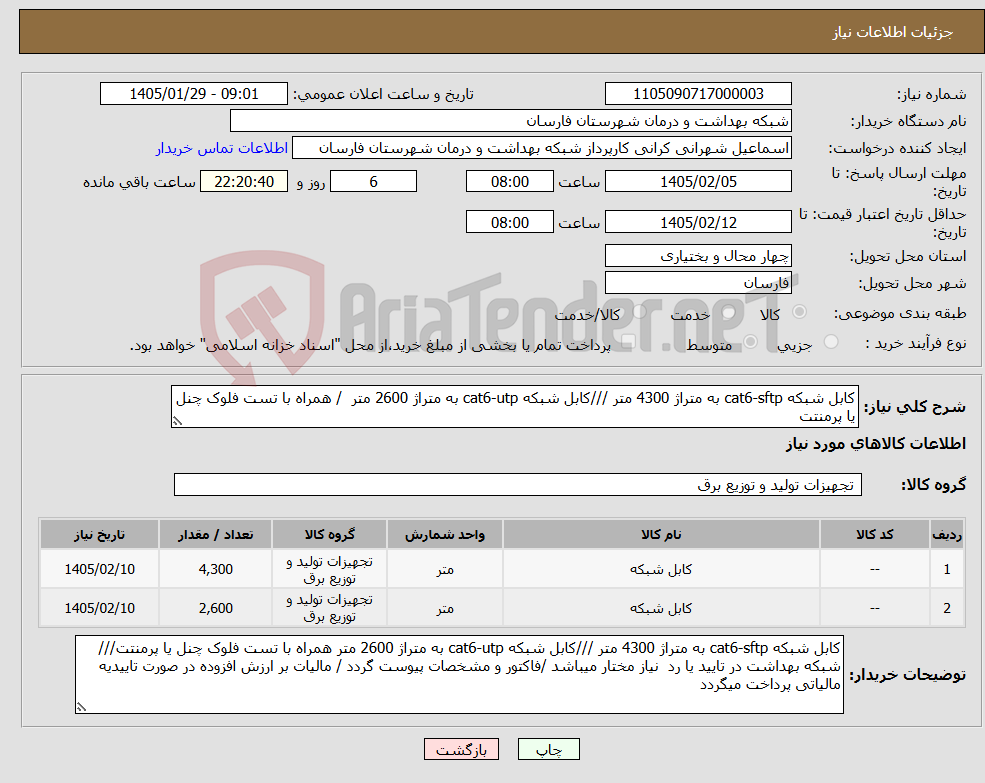
Task: Click the price validity 08:00 time field
Action: (509, 222)
